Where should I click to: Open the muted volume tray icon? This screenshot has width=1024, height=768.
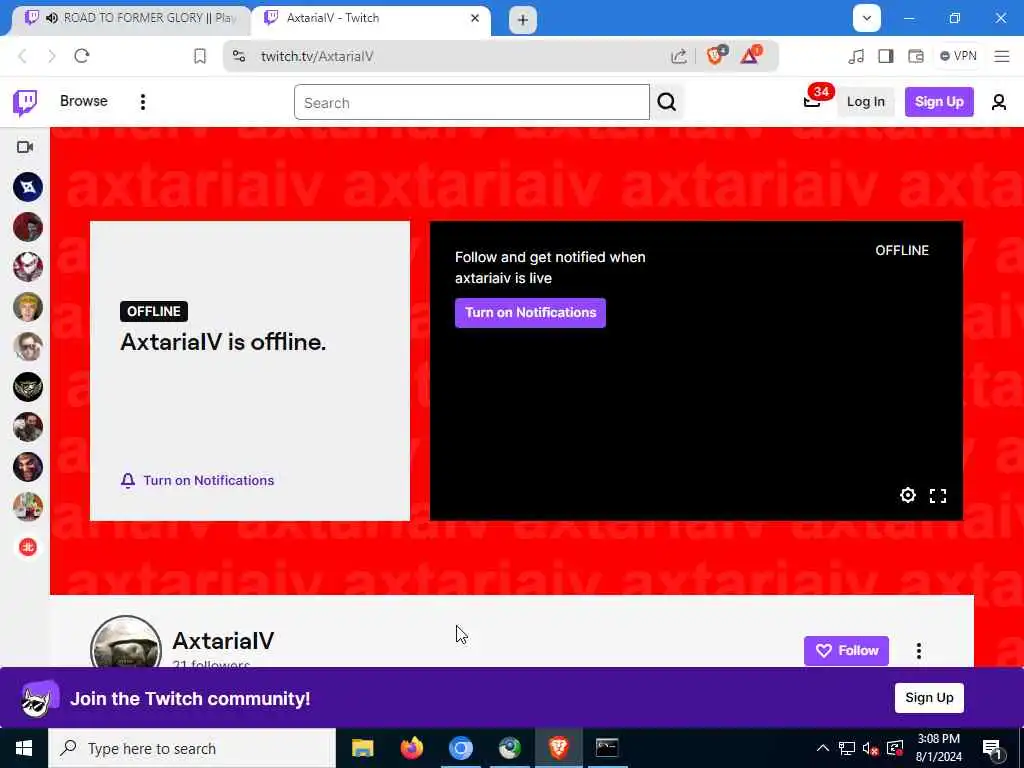[x=870, y=748]
